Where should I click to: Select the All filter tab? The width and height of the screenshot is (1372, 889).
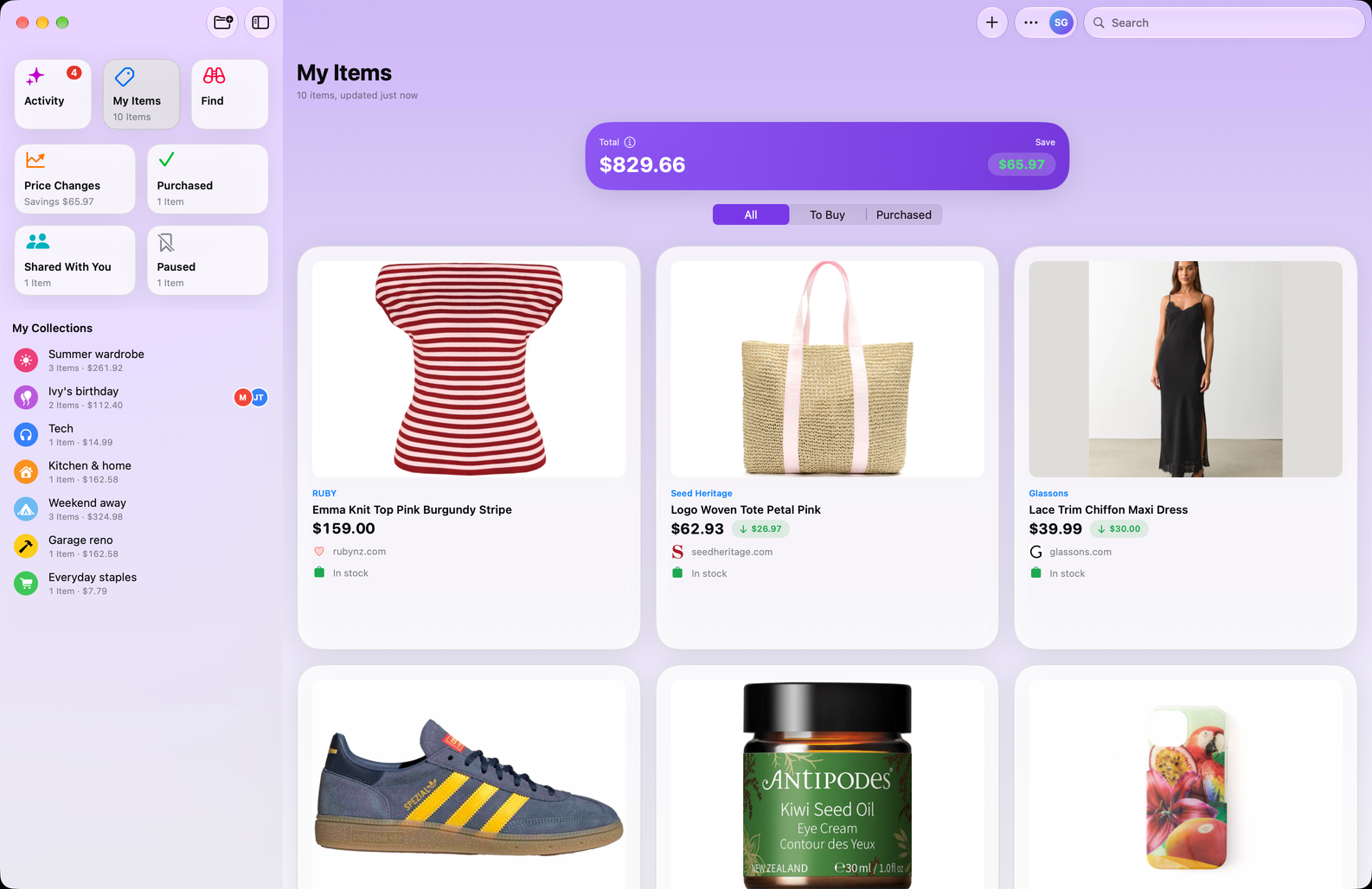point(751,214)
